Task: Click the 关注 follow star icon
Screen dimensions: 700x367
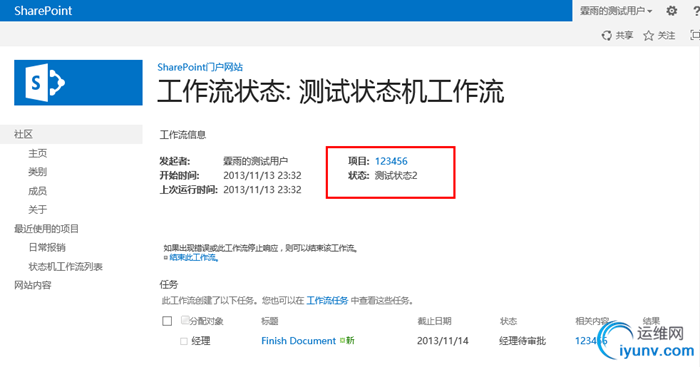Action: [648, 35]
